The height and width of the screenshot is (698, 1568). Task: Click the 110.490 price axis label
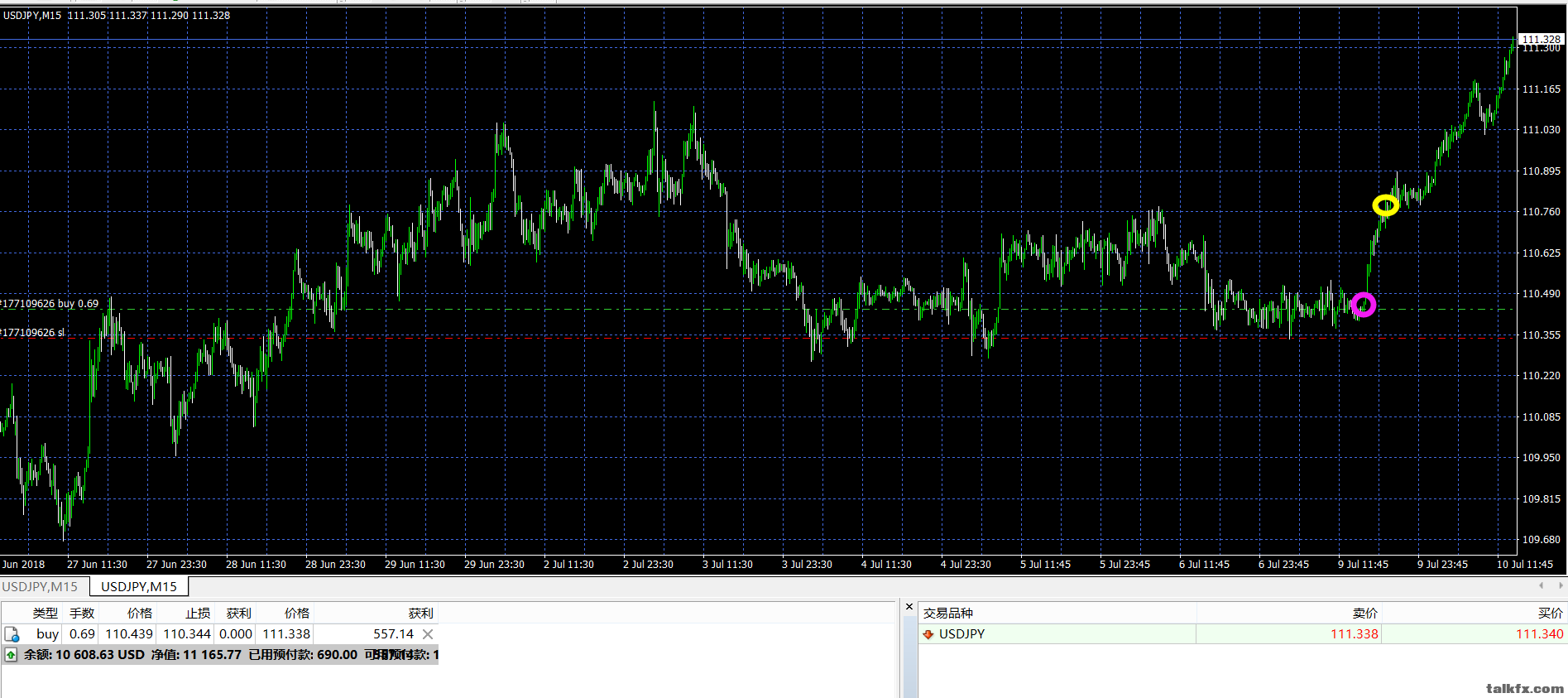(1542, 294)
